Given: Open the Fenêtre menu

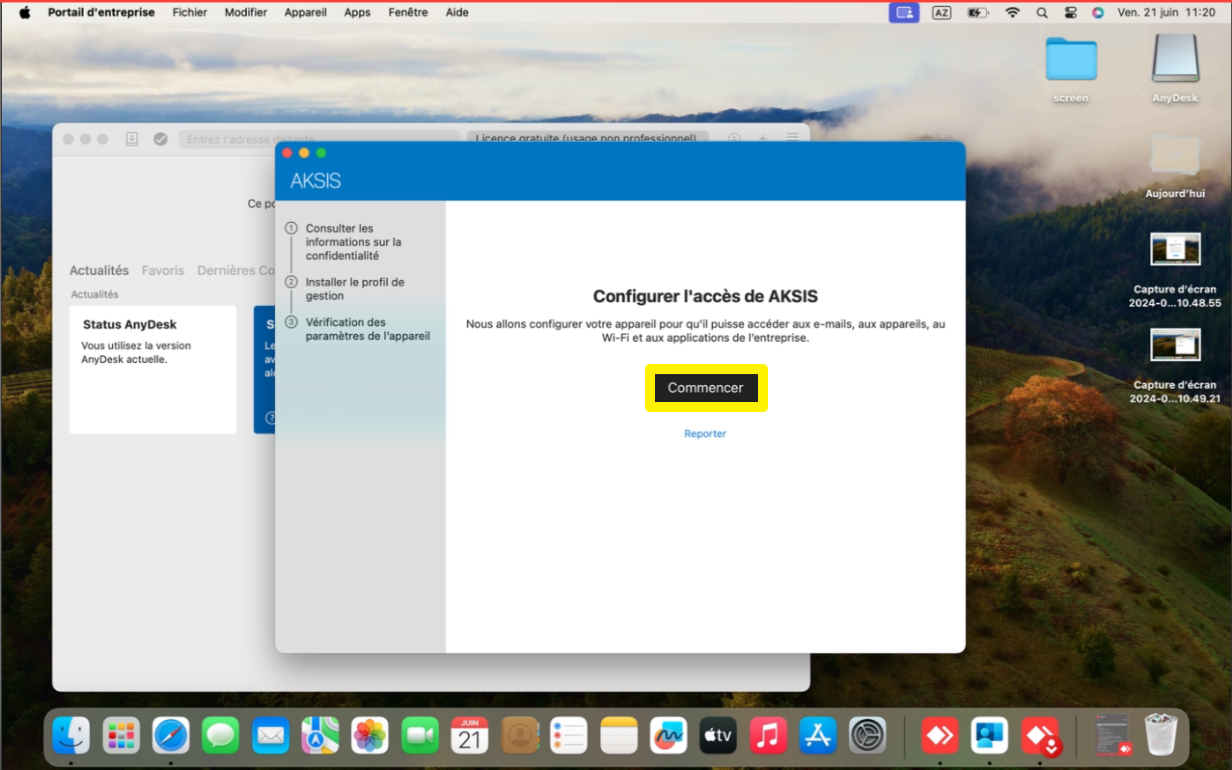Looking at the screenshot, I should [408, 12].
